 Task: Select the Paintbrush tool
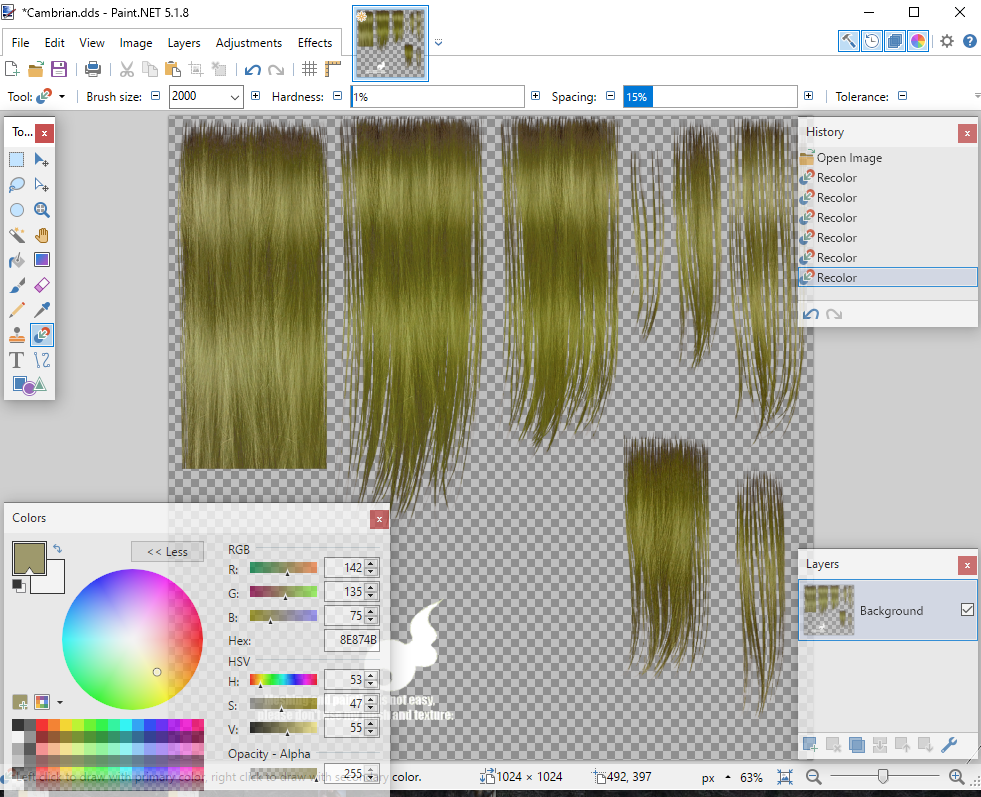(17, 285)
